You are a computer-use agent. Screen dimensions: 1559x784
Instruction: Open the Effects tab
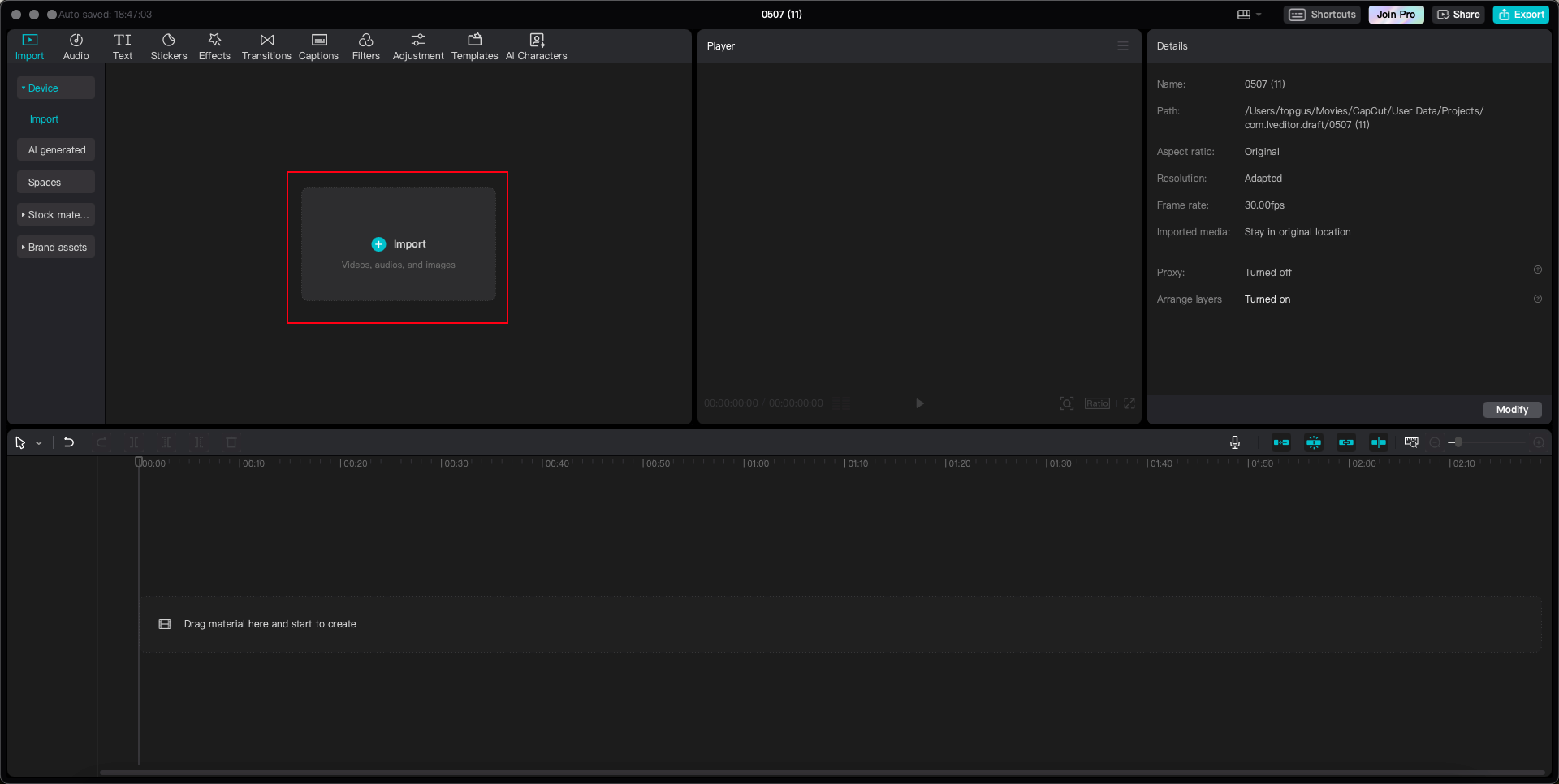214,47
